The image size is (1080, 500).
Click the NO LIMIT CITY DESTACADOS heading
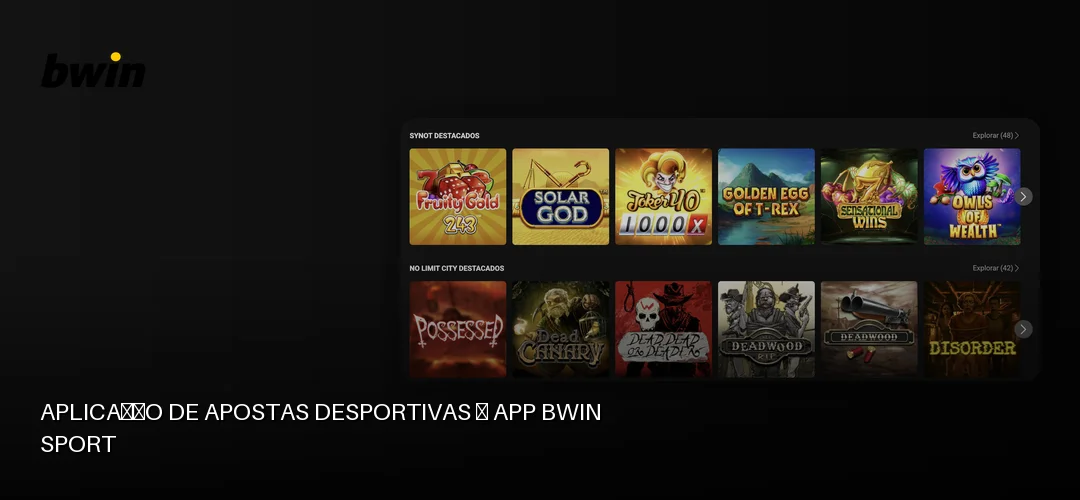[x=457, y=268]
